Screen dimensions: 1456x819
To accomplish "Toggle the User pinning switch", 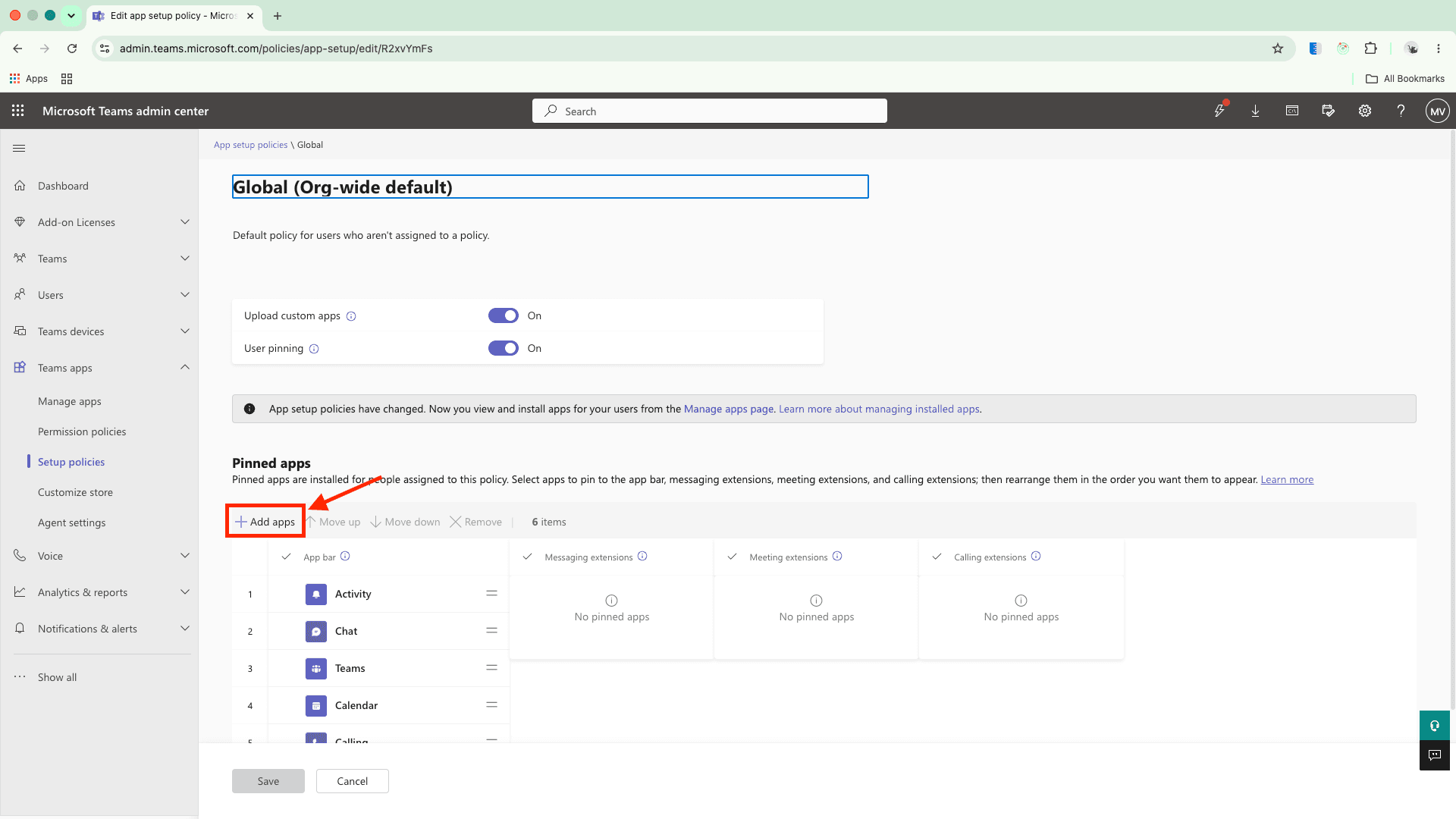I will point(504,348).
